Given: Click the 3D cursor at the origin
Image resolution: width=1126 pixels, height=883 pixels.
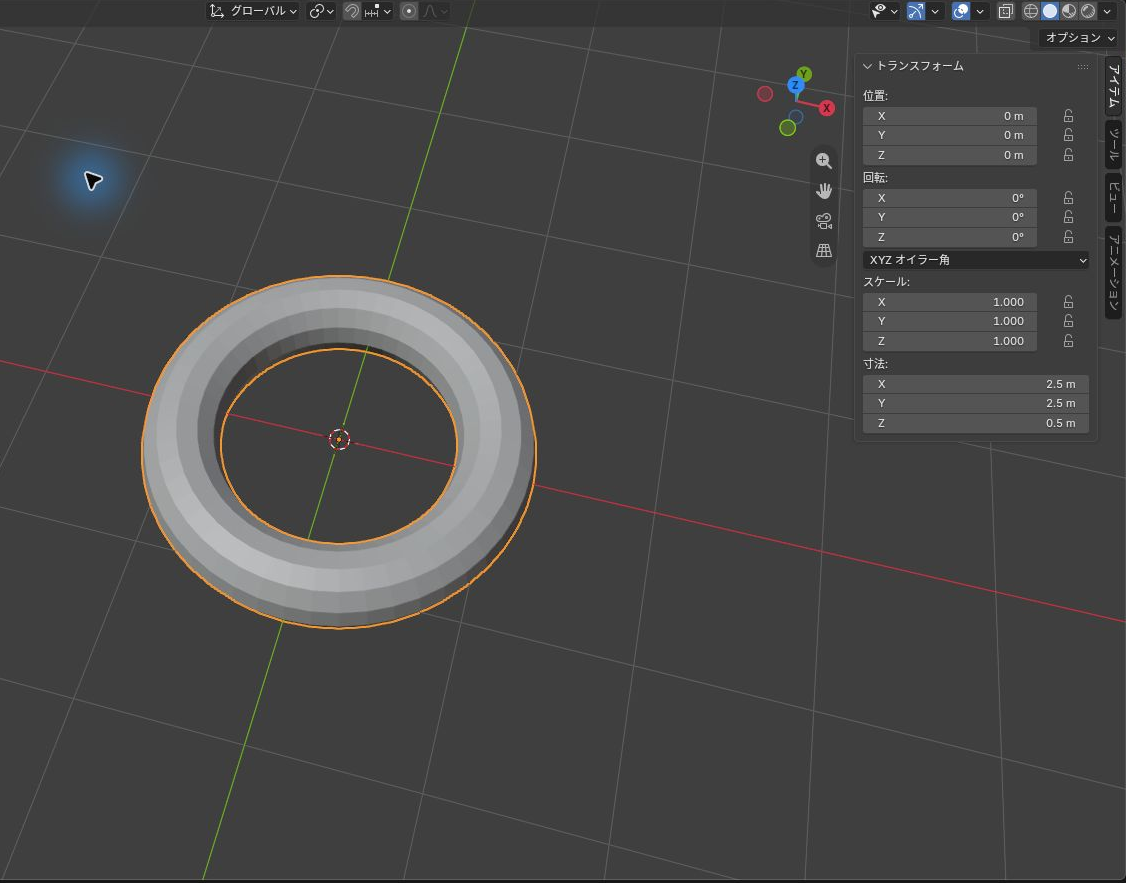Looking at the screenshot, I should 339,439.
